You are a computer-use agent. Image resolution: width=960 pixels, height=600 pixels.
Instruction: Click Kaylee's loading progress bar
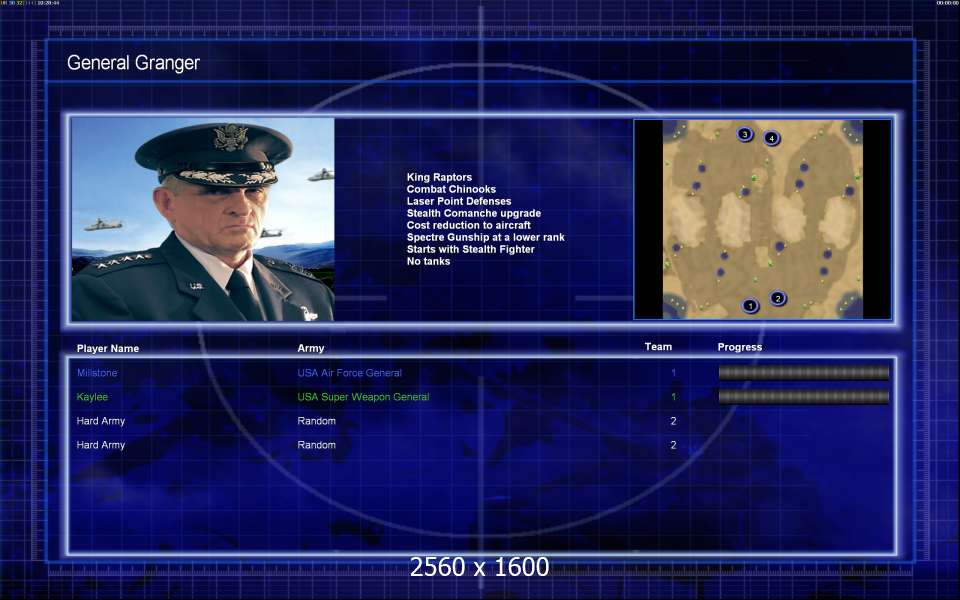tap(803, 397)
